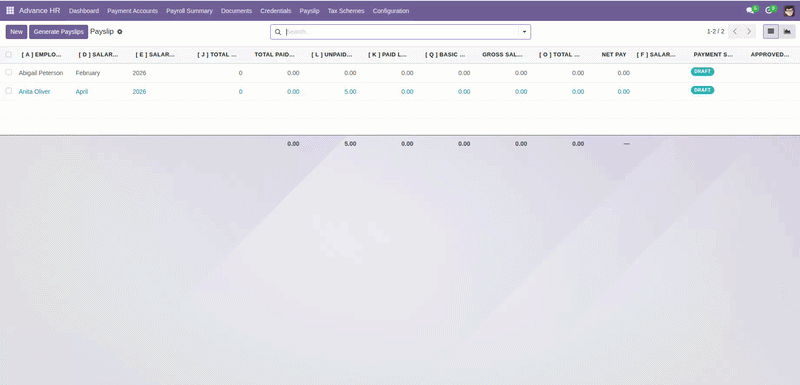The image size is (800, 385).
Task: Open the Tax Schemes menu
Action: (x=346, y=11)
